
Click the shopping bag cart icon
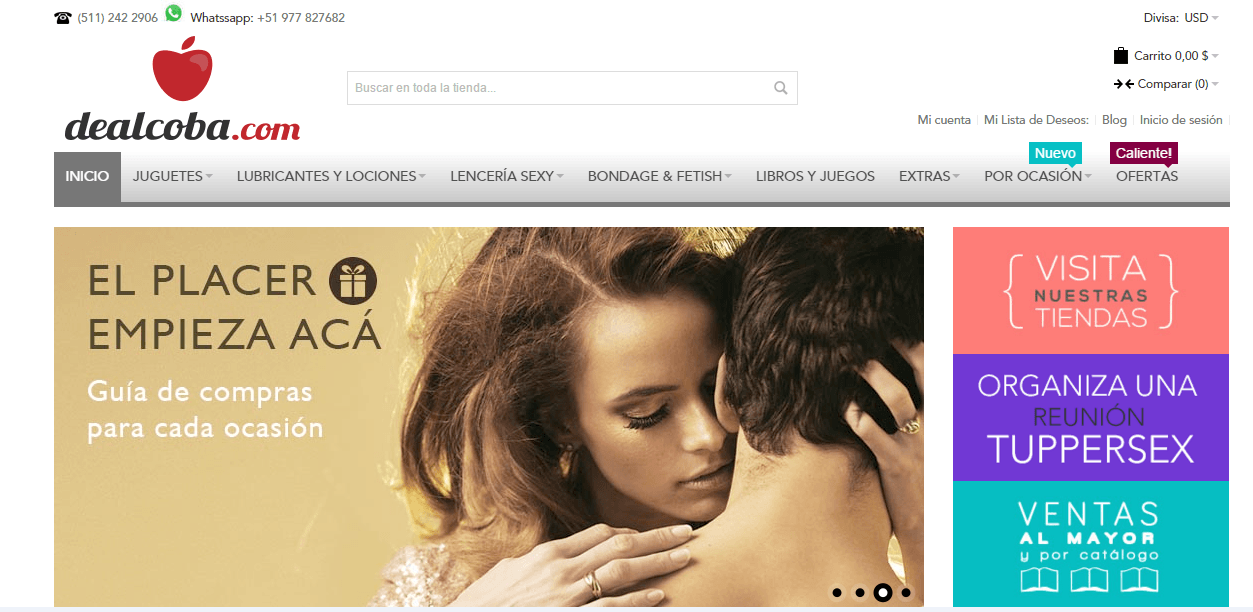tap(1121, 56)
